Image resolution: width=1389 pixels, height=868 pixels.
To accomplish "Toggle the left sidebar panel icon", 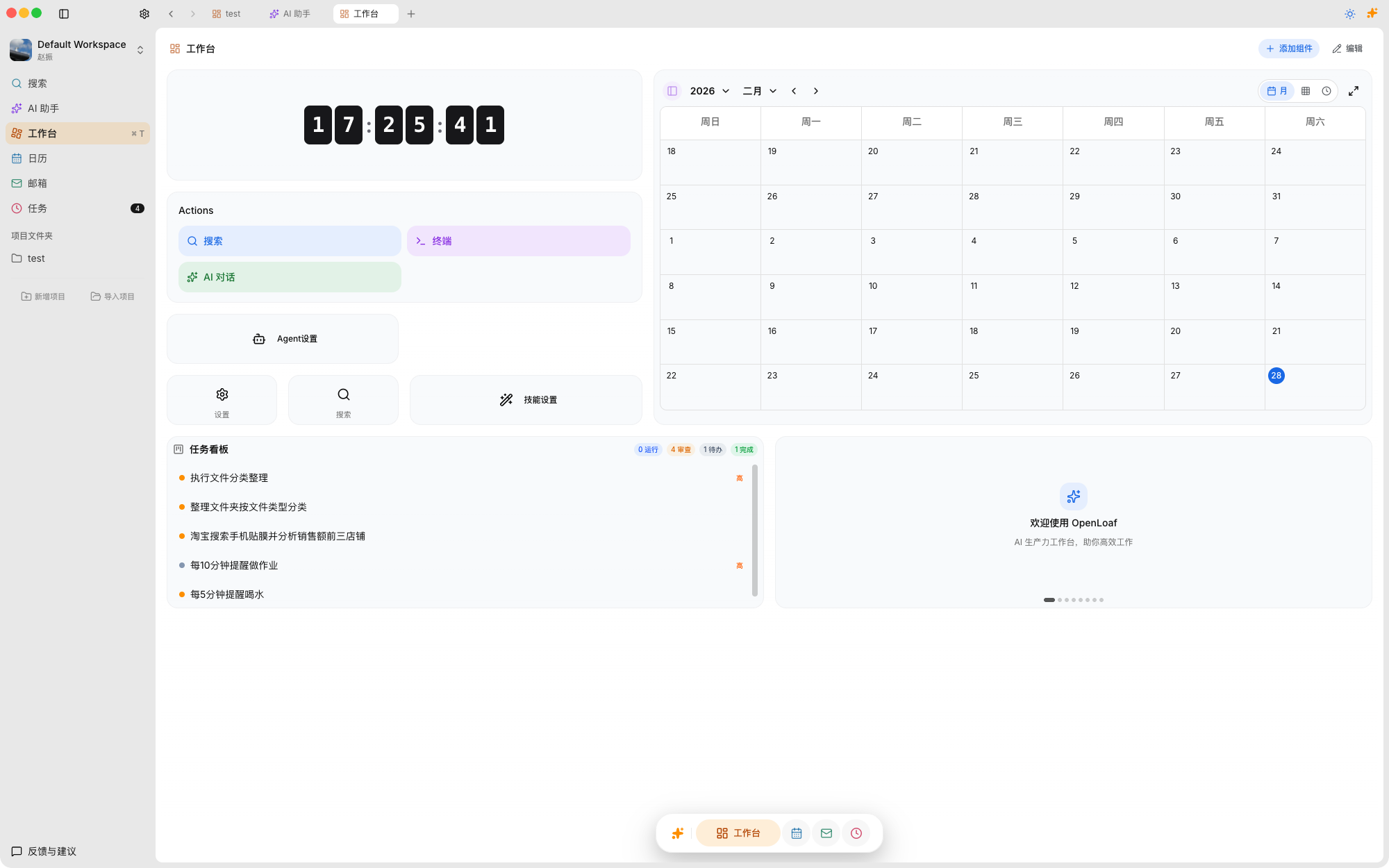I will tap(64, 14).
